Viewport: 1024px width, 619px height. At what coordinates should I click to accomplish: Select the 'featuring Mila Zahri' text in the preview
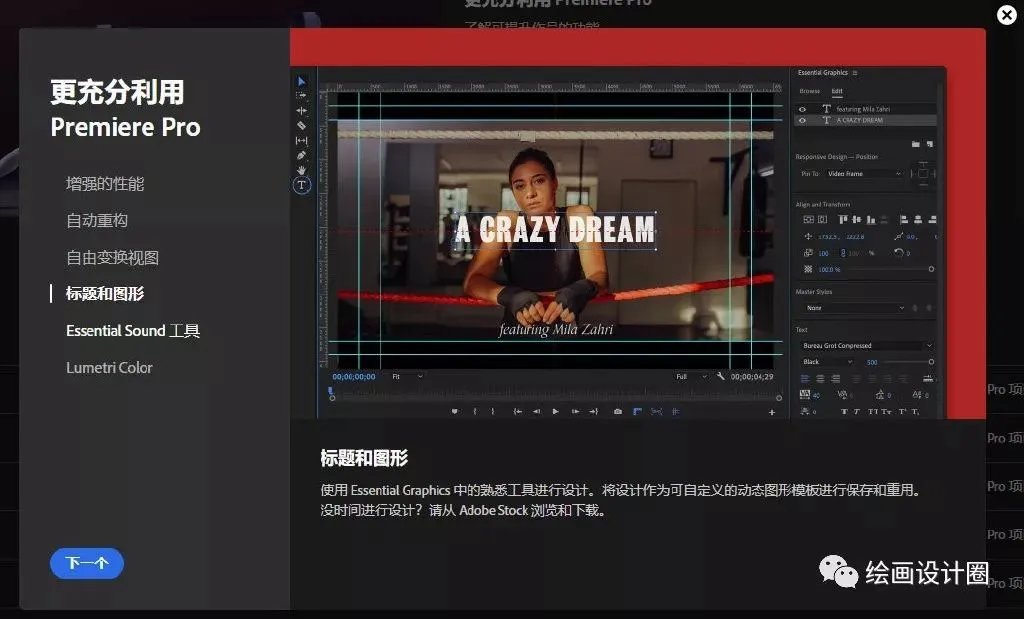click(556, 329)
